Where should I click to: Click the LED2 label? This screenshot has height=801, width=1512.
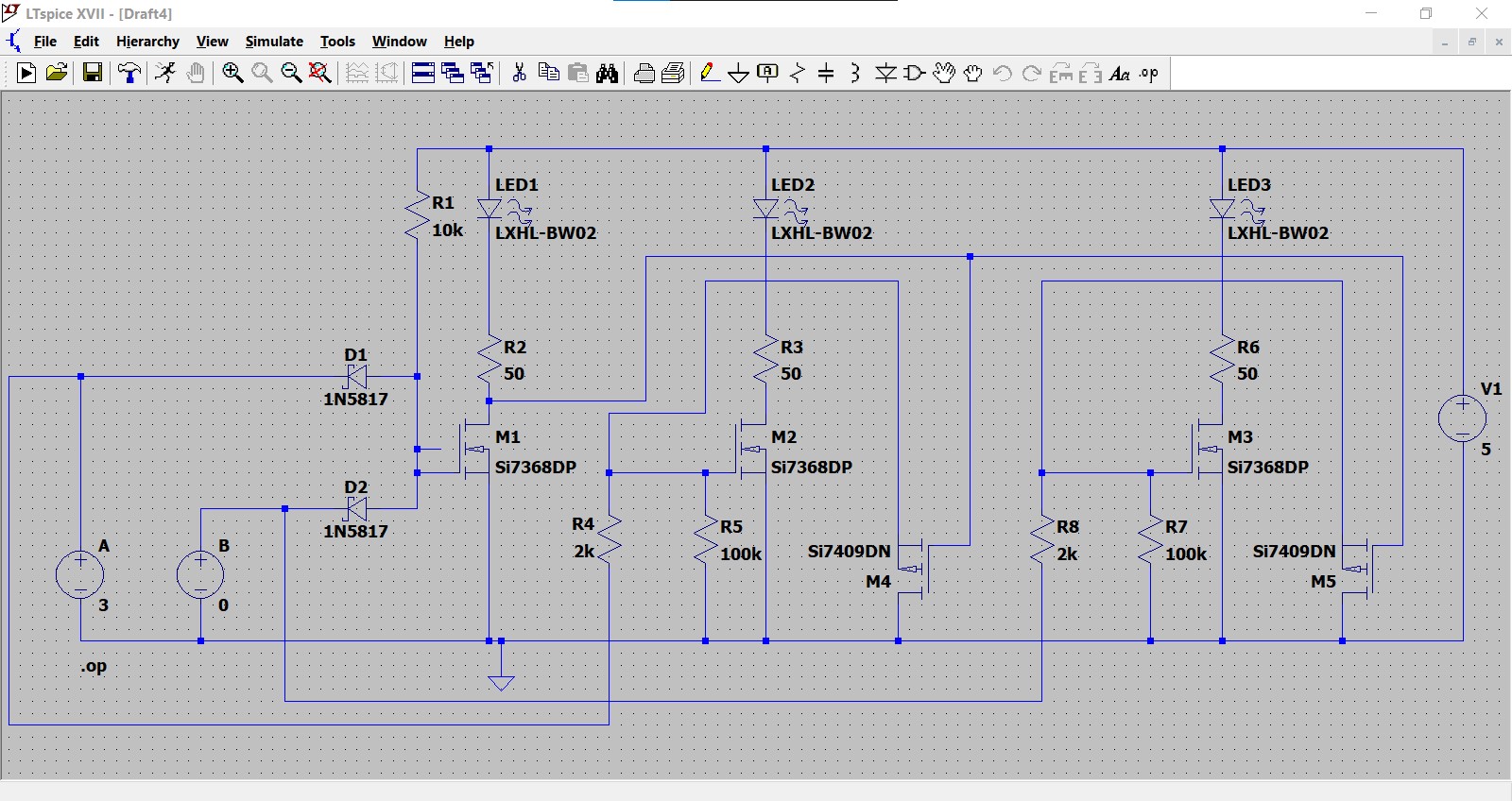pos(793,185)
